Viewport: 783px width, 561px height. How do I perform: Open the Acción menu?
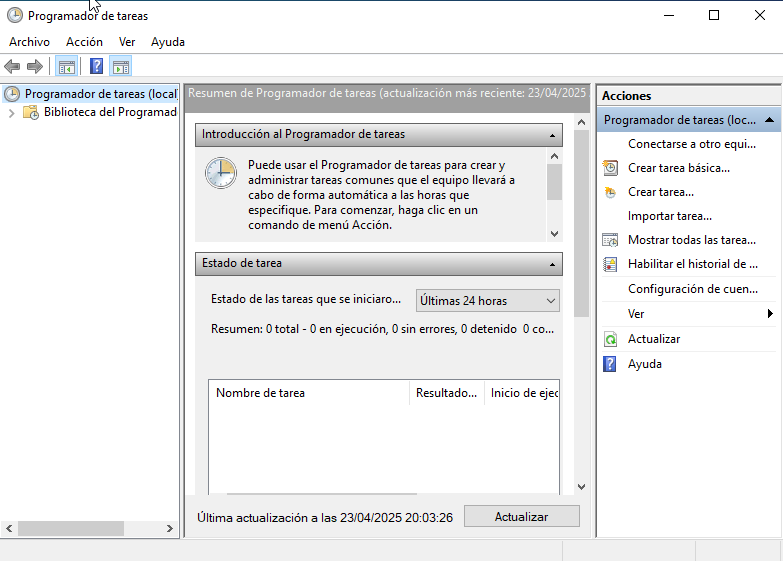84,42
